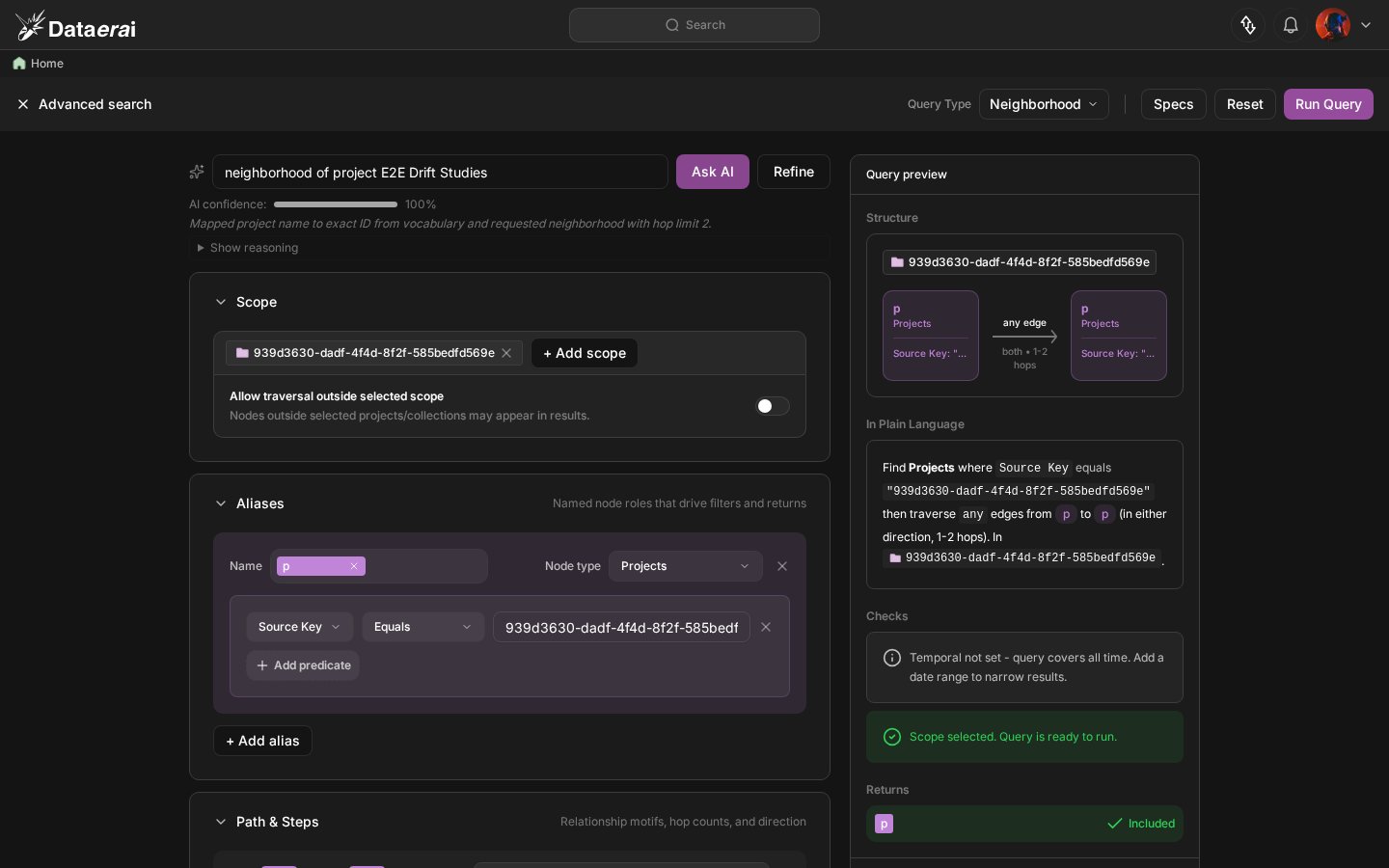
Task: Expand Show reasoning disclosure
Action: pos(249,248)
